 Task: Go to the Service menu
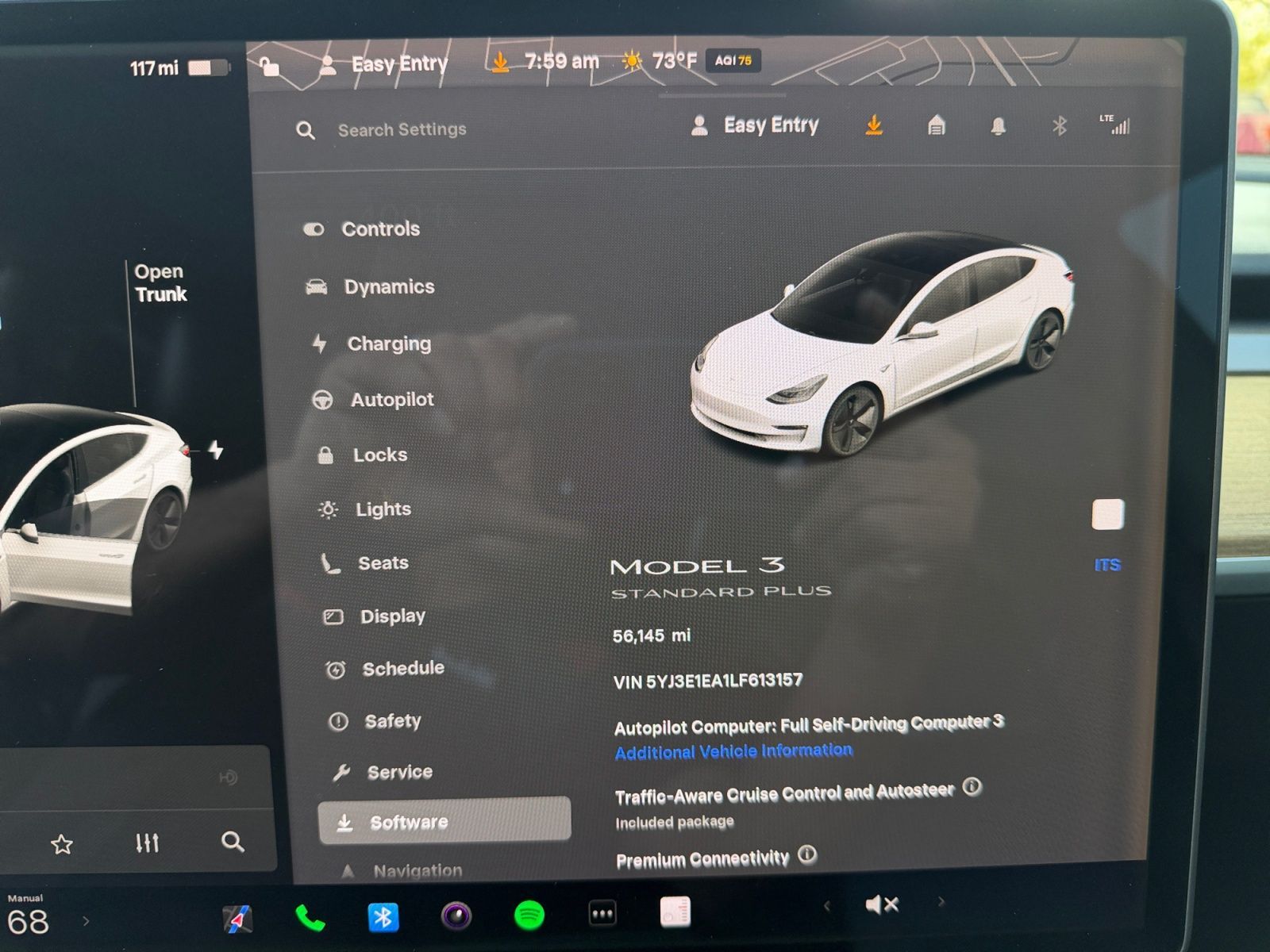tap(383, 772)
